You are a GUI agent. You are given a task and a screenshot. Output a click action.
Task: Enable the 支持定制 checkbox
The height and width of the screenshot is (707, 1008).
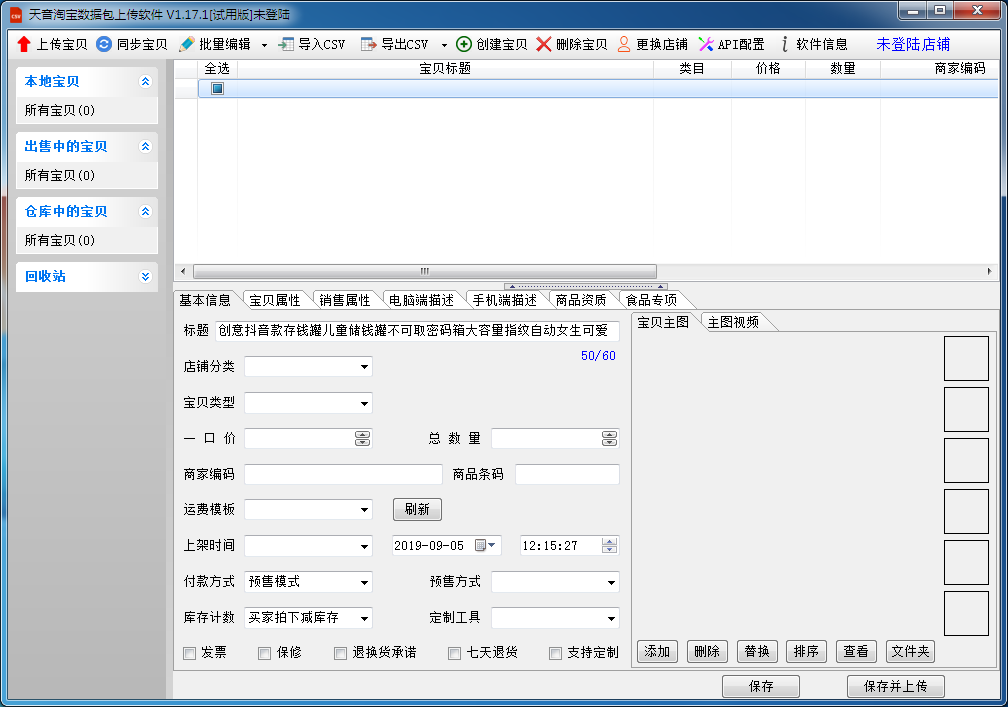pos(555,653)
